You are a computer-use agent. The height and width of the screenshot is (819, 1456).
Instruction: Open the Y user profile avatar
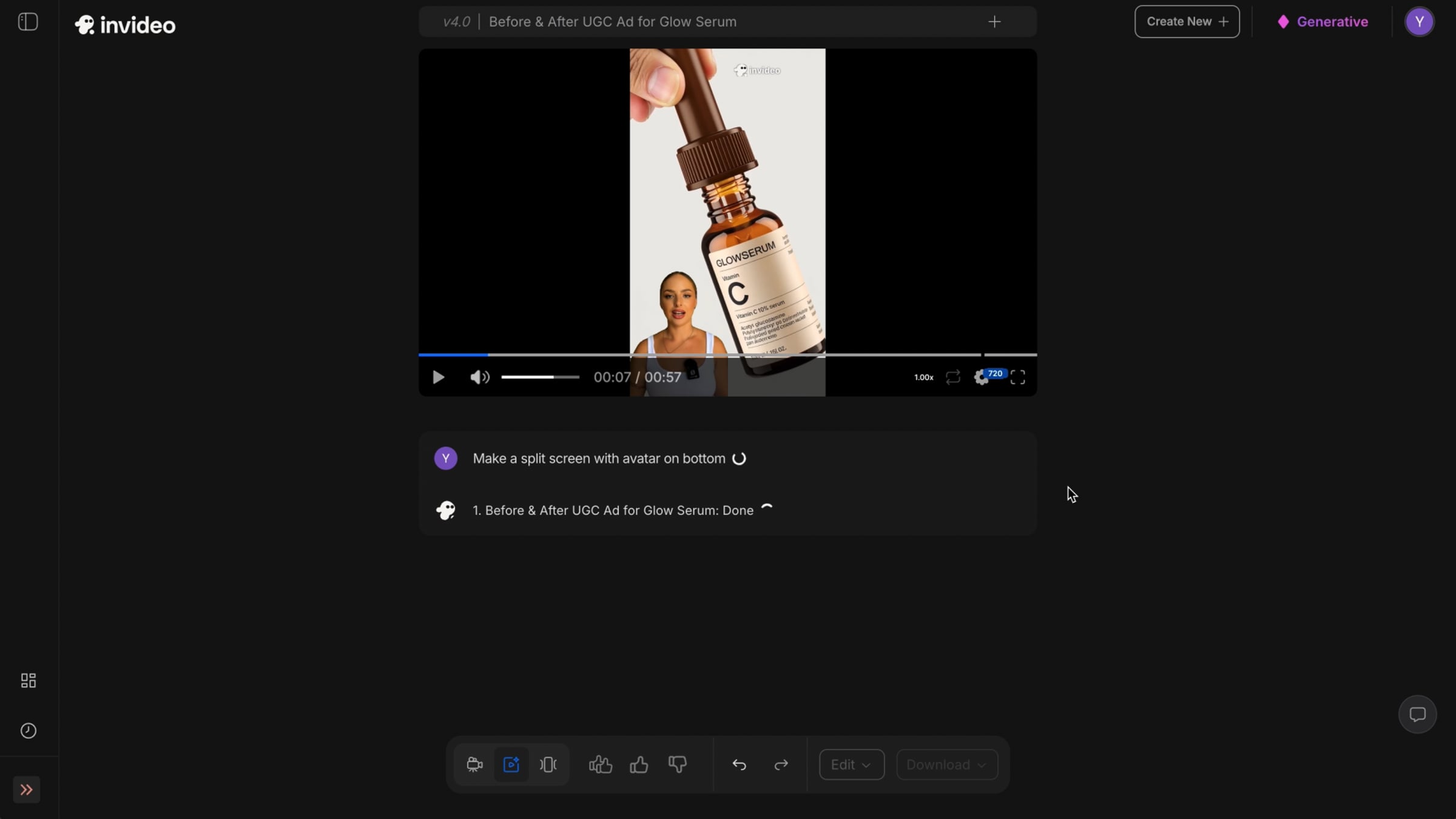[x=1420, y=22]
